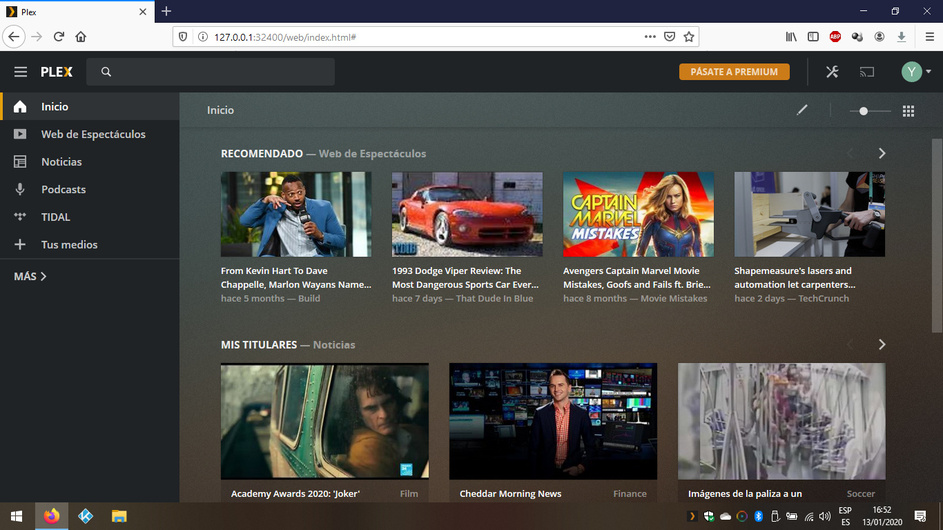Screen dimensions: 943x530
Task: Open page actions three-dot menu
Action: (x=650, y=37)
